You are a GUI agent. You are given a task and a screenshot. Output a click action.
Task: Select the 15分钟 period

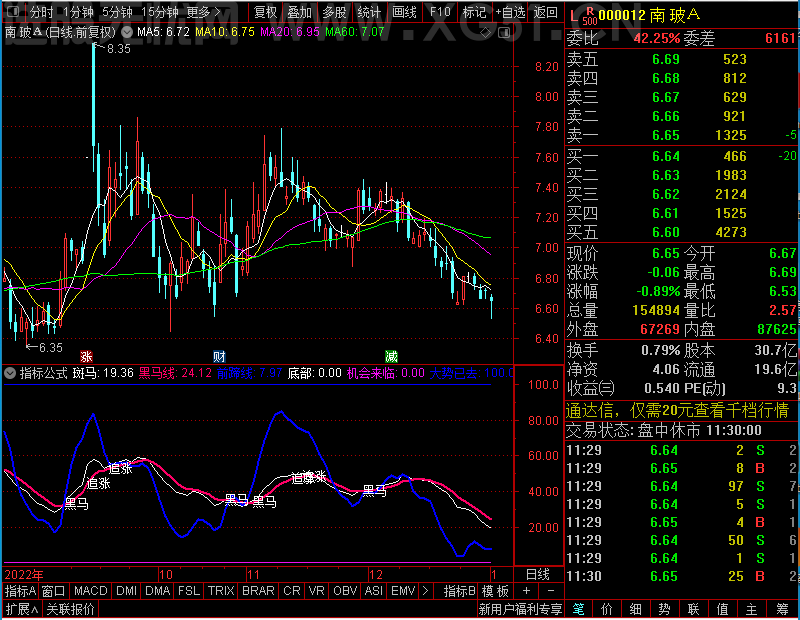(159, 12)
